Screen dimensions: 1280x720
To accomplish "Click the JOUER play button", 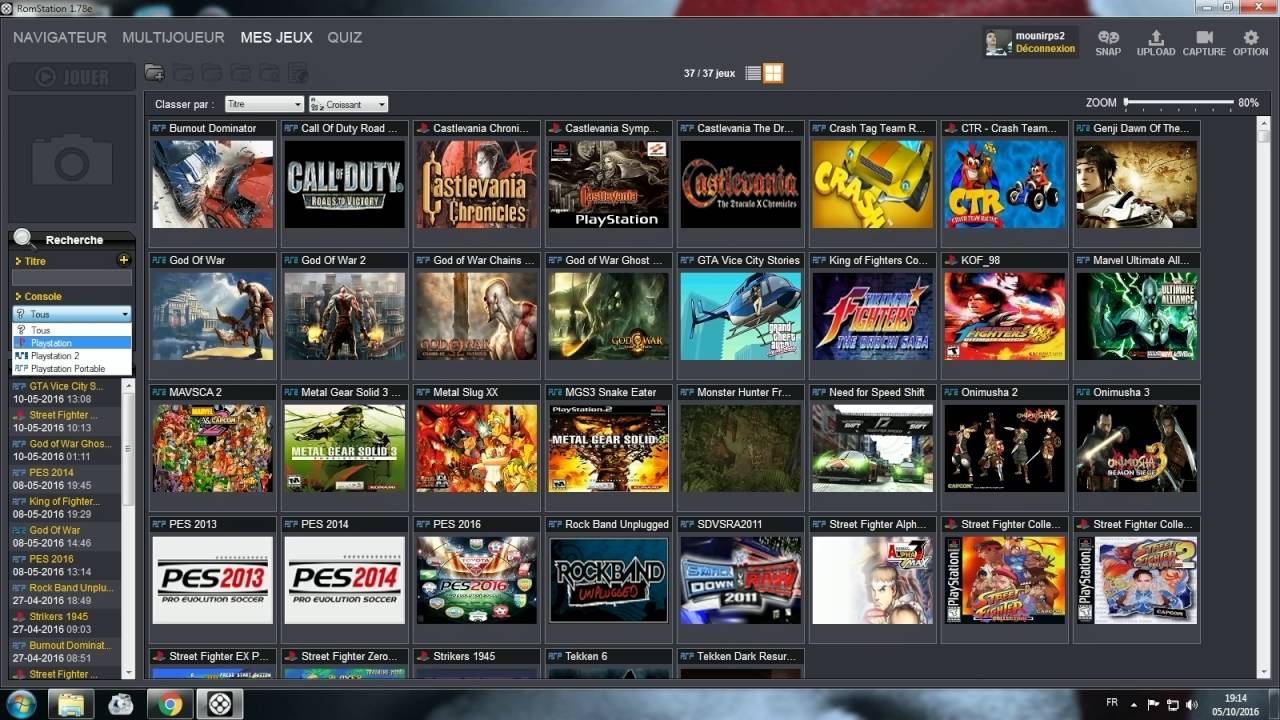I will point(72,77).
